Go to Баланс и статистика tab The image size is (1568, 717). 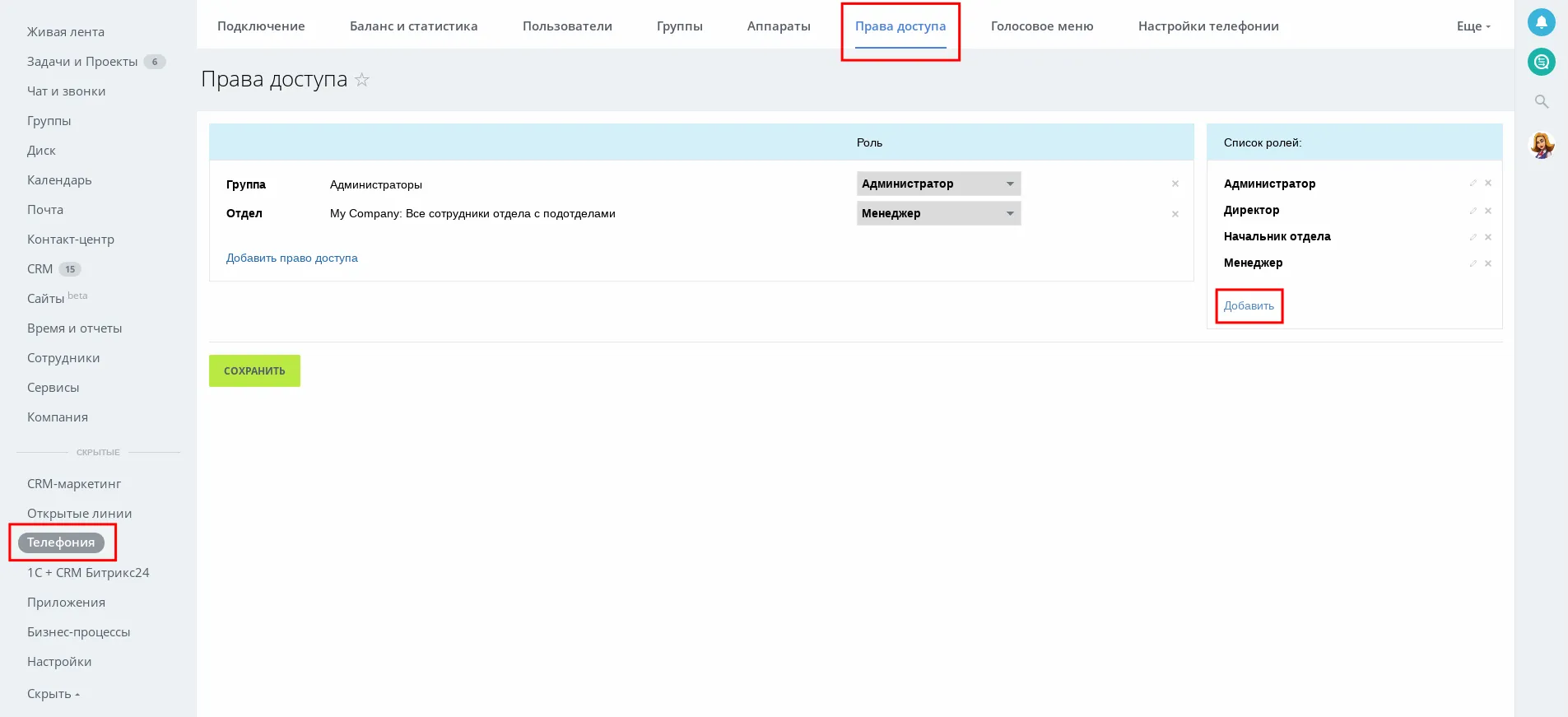[x=413, y=26]
